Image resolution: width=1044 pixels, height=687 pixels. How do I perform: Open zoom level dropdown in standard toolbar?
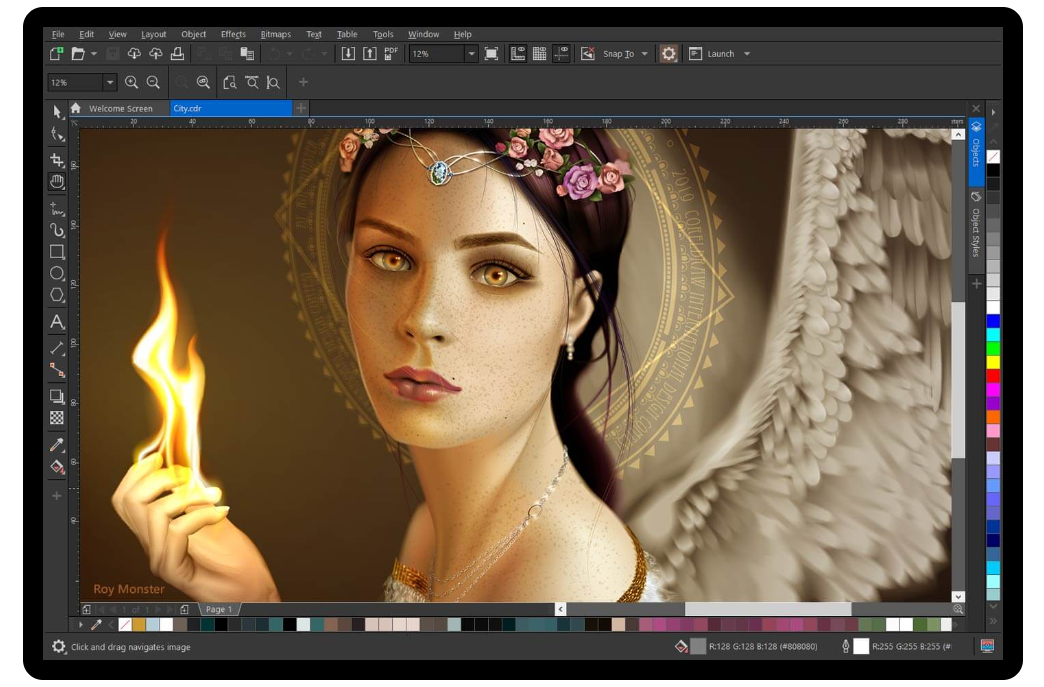pos(470,54)
